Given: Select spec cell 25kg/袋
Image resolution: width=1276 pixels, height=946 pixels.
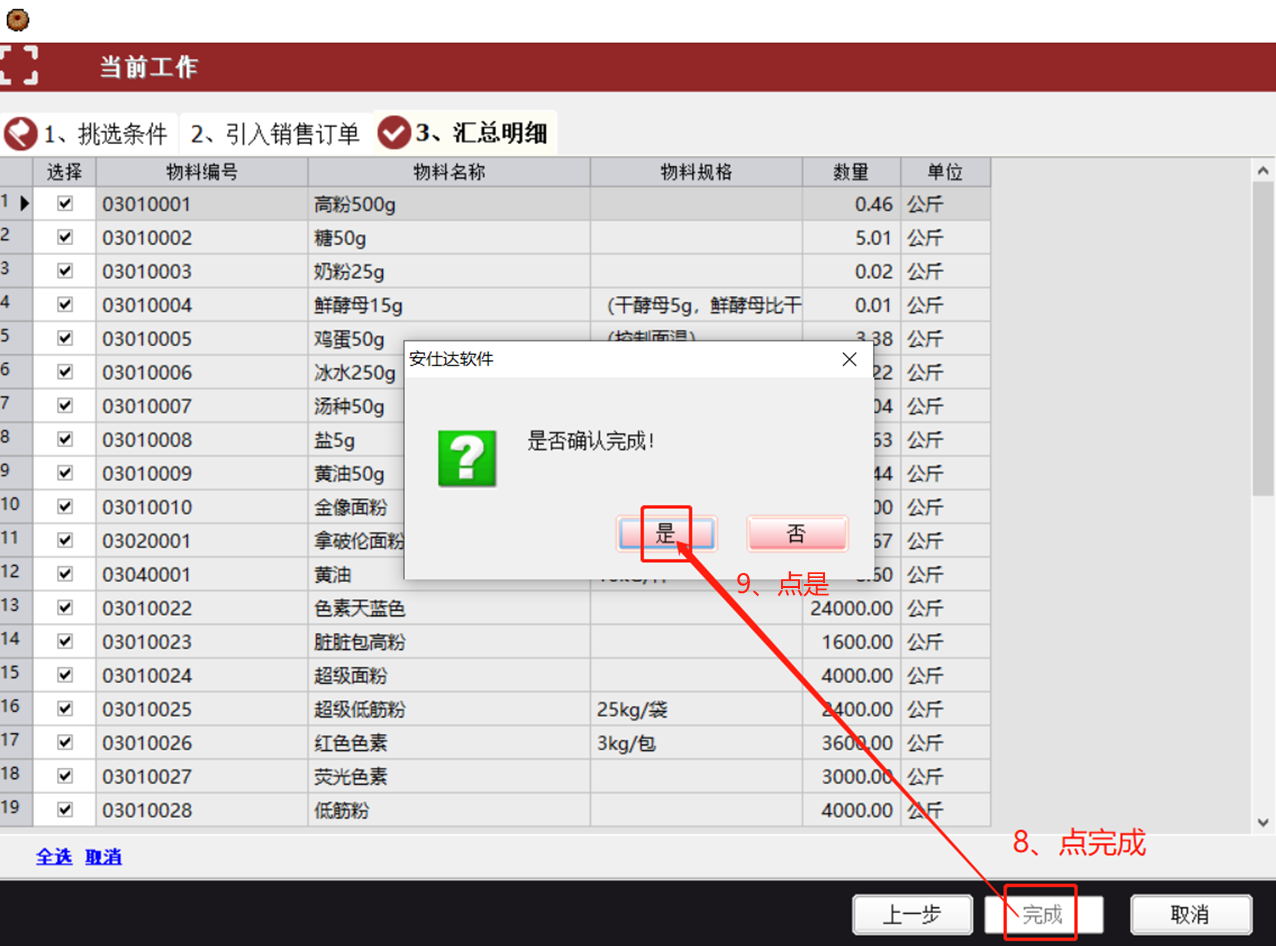Looking at the screenshot, I should (696, 709).
